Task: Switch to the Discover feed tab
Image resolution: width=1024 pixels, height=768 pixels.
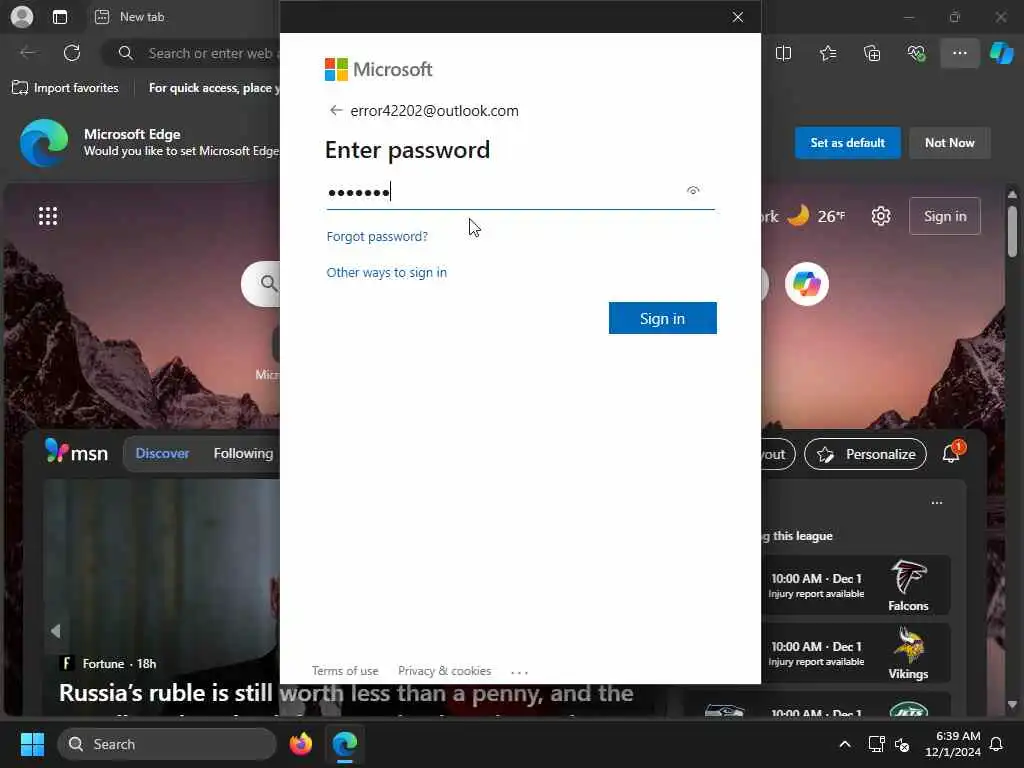Action: pyautogui.click(x=162, y=453)
